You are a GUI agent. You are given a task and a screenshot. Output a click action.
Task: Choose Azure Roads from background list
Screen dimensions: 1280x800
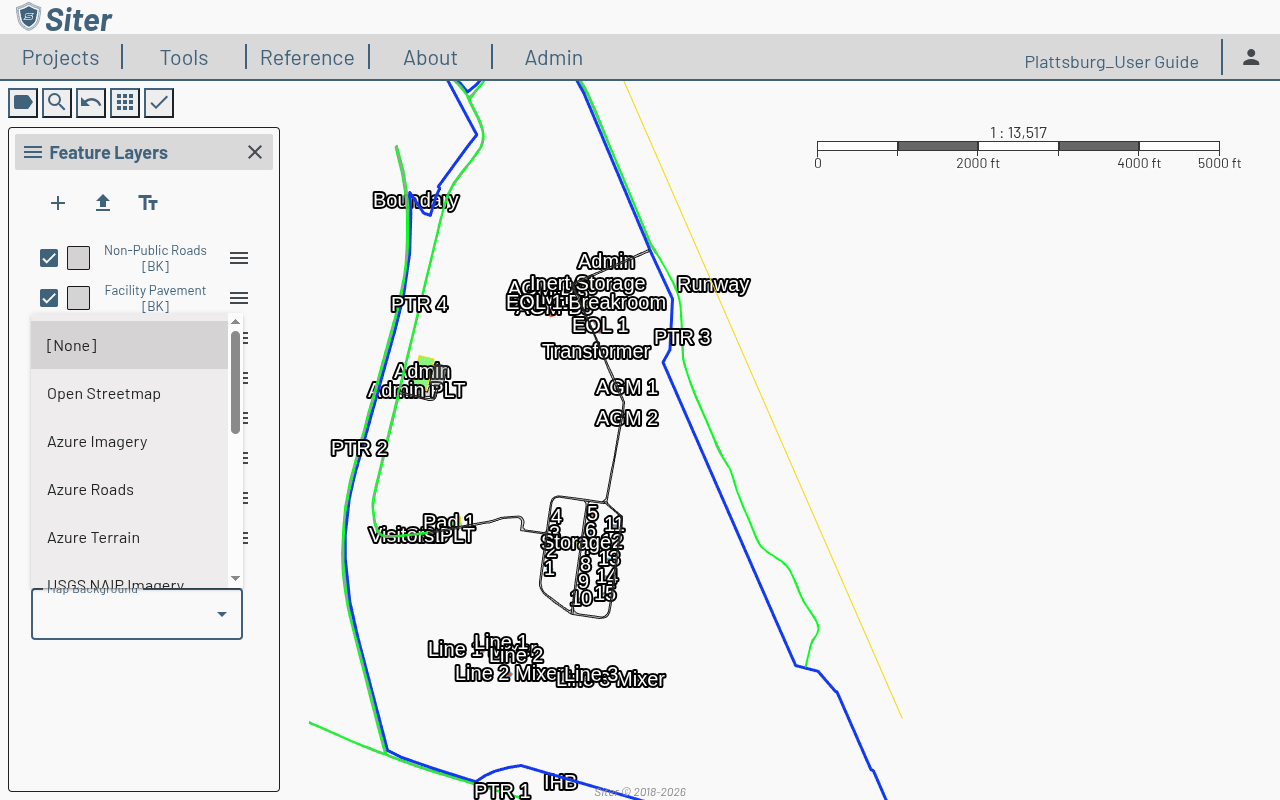[129, 489]
